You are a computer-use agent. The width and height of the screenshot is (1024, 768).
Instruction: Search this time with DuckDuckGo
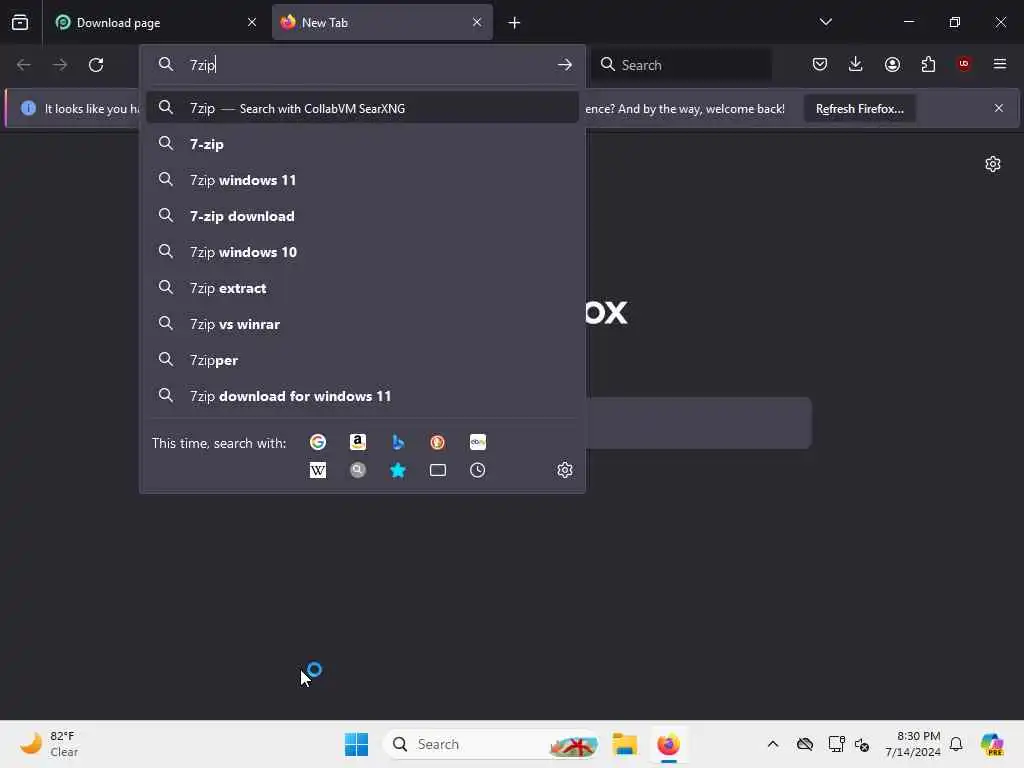coord(438,442)
